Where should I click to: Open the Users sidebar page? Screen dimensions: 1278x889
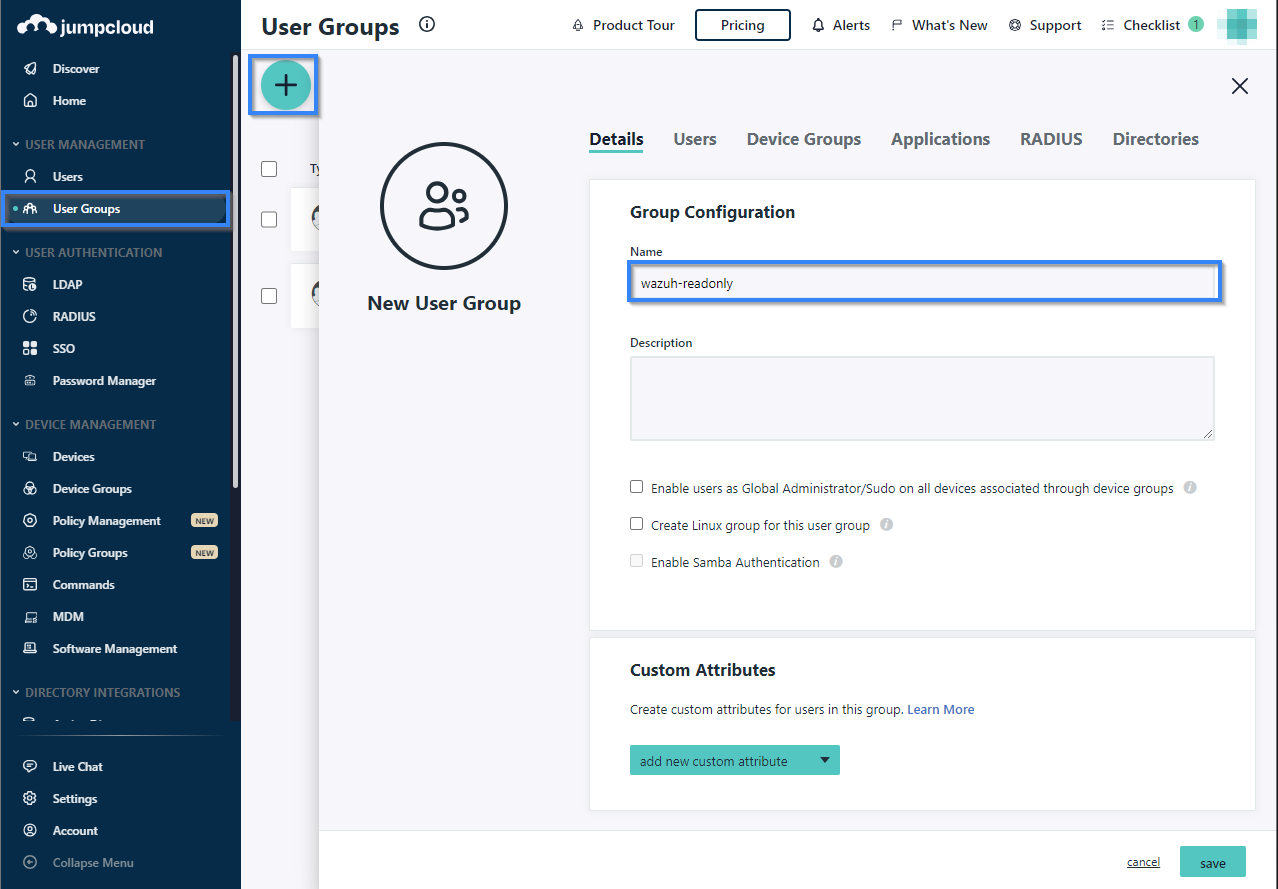[x=68, y=177]
